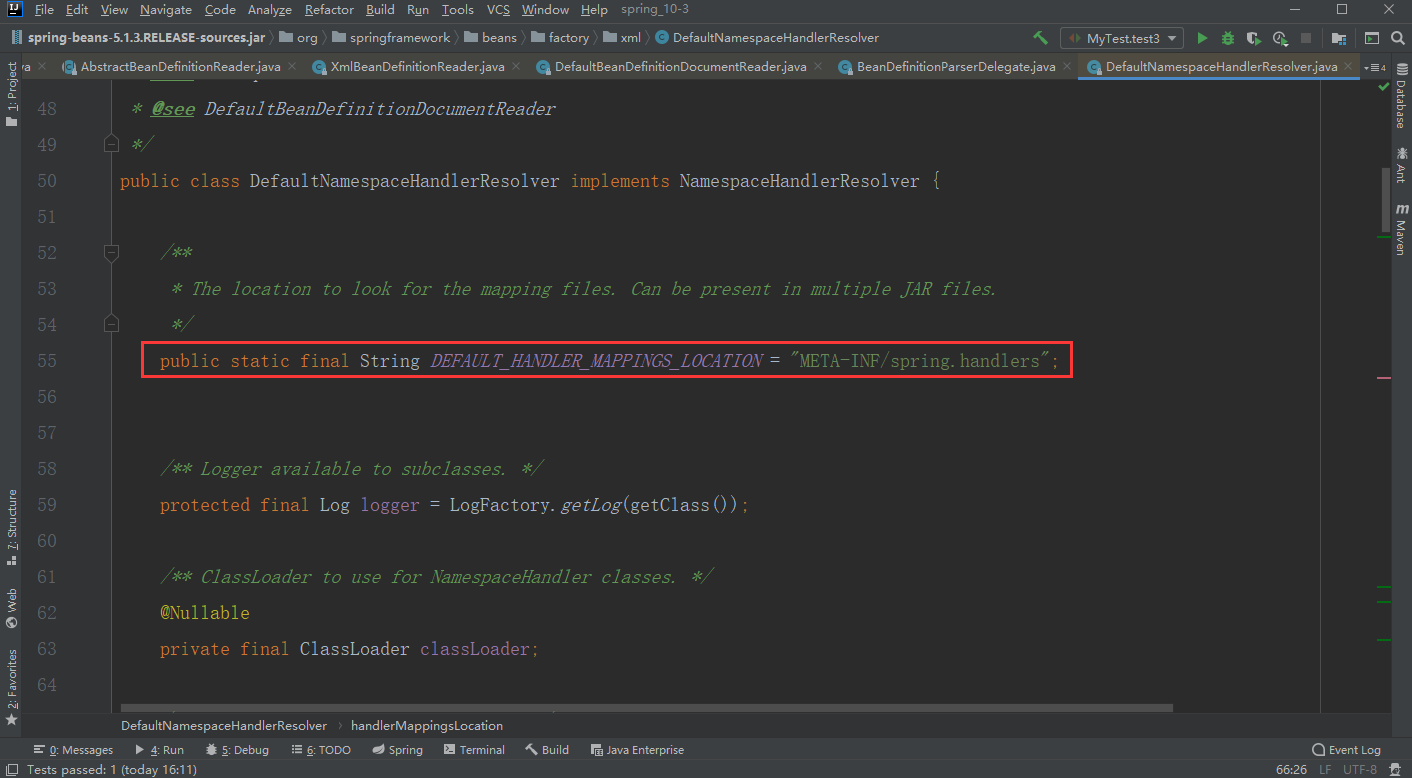Click spring-beans-5.1.3.RELEASE-sources.jar breadcrumb

[x=139, y=38]
